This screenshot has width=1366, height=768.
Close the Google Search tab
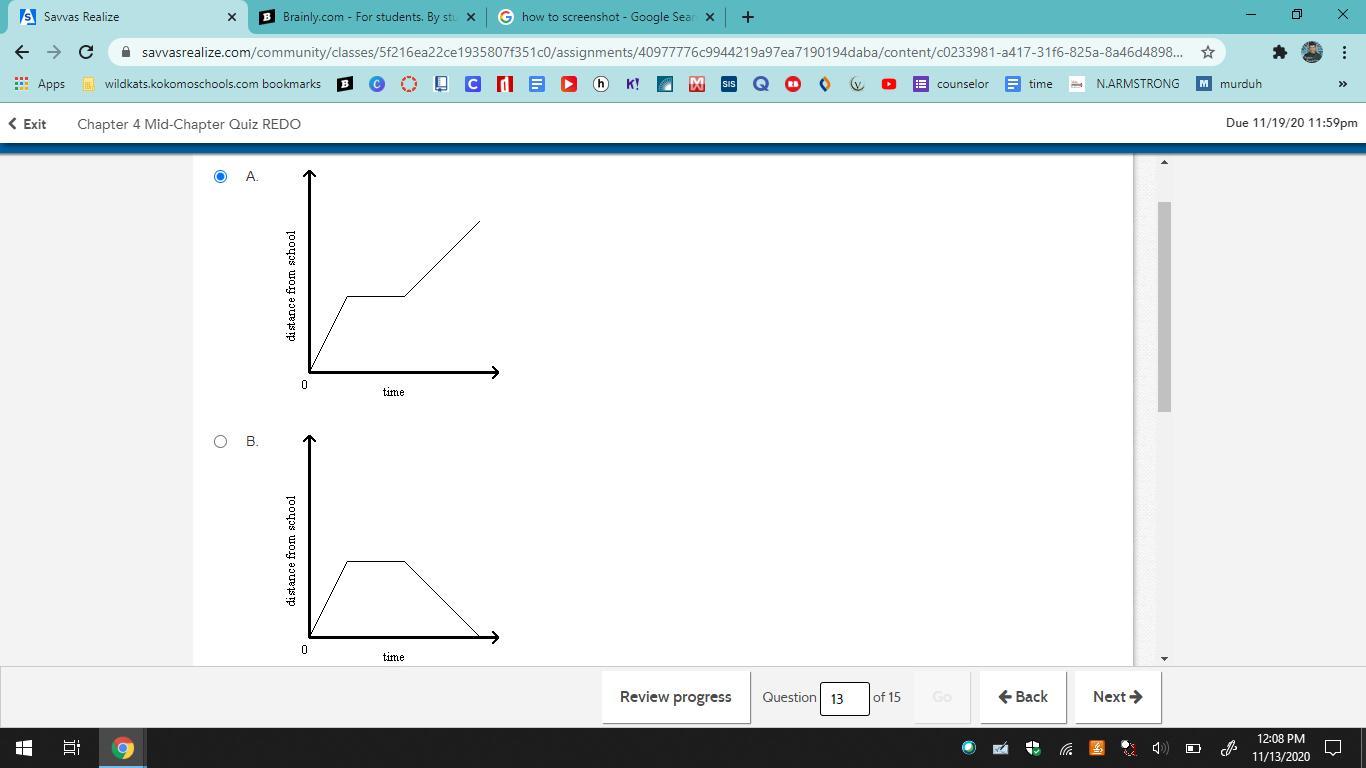pos(710,17)
